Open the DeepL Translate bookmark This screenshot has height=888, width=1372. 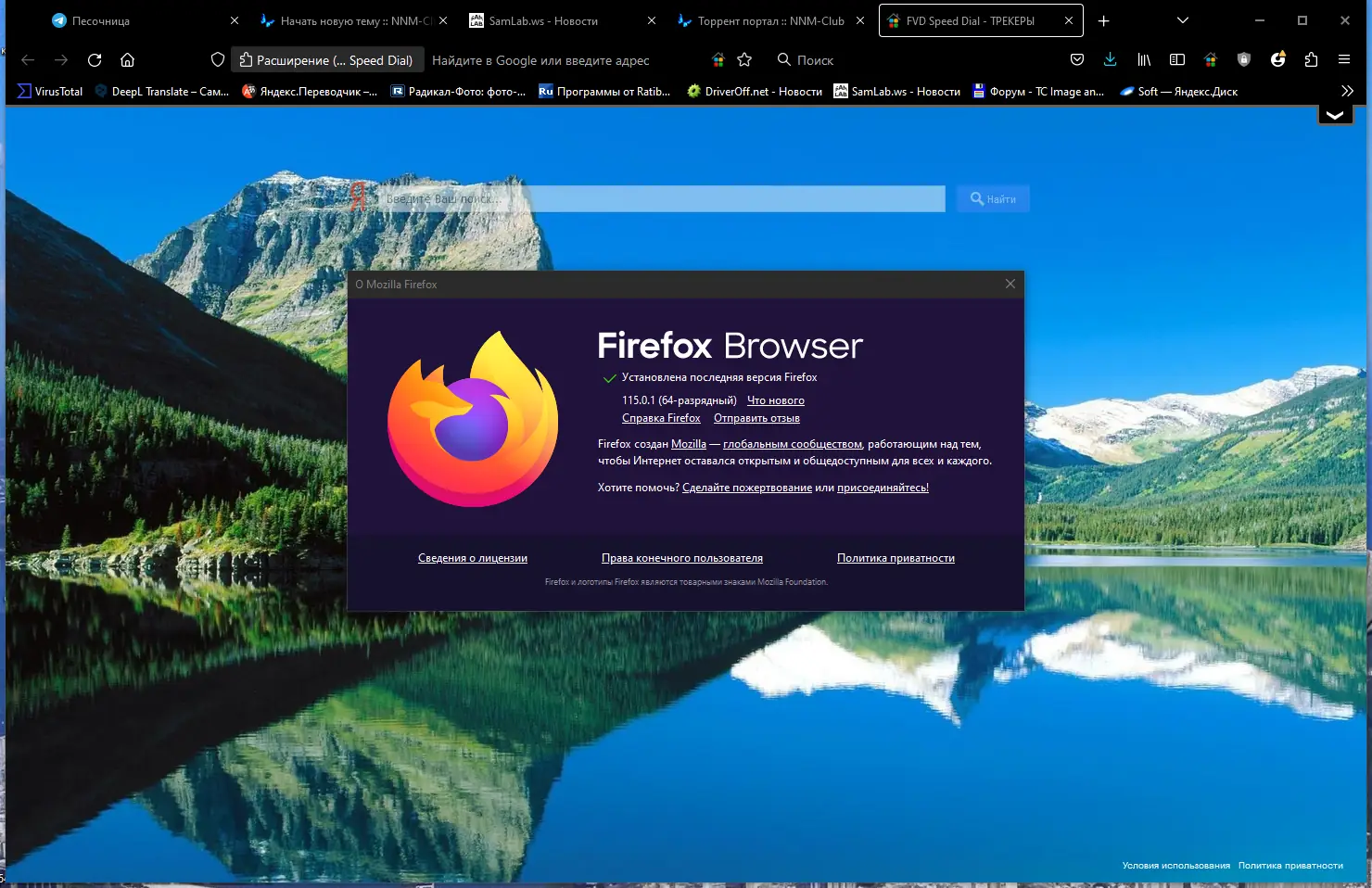162,91
